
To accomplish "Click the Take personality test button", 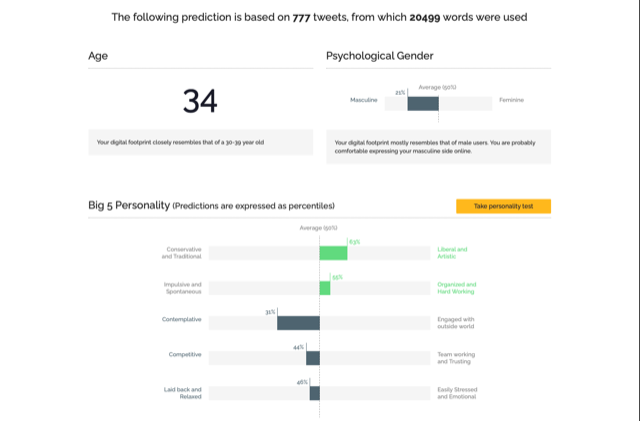I will (x=503, y=205).
